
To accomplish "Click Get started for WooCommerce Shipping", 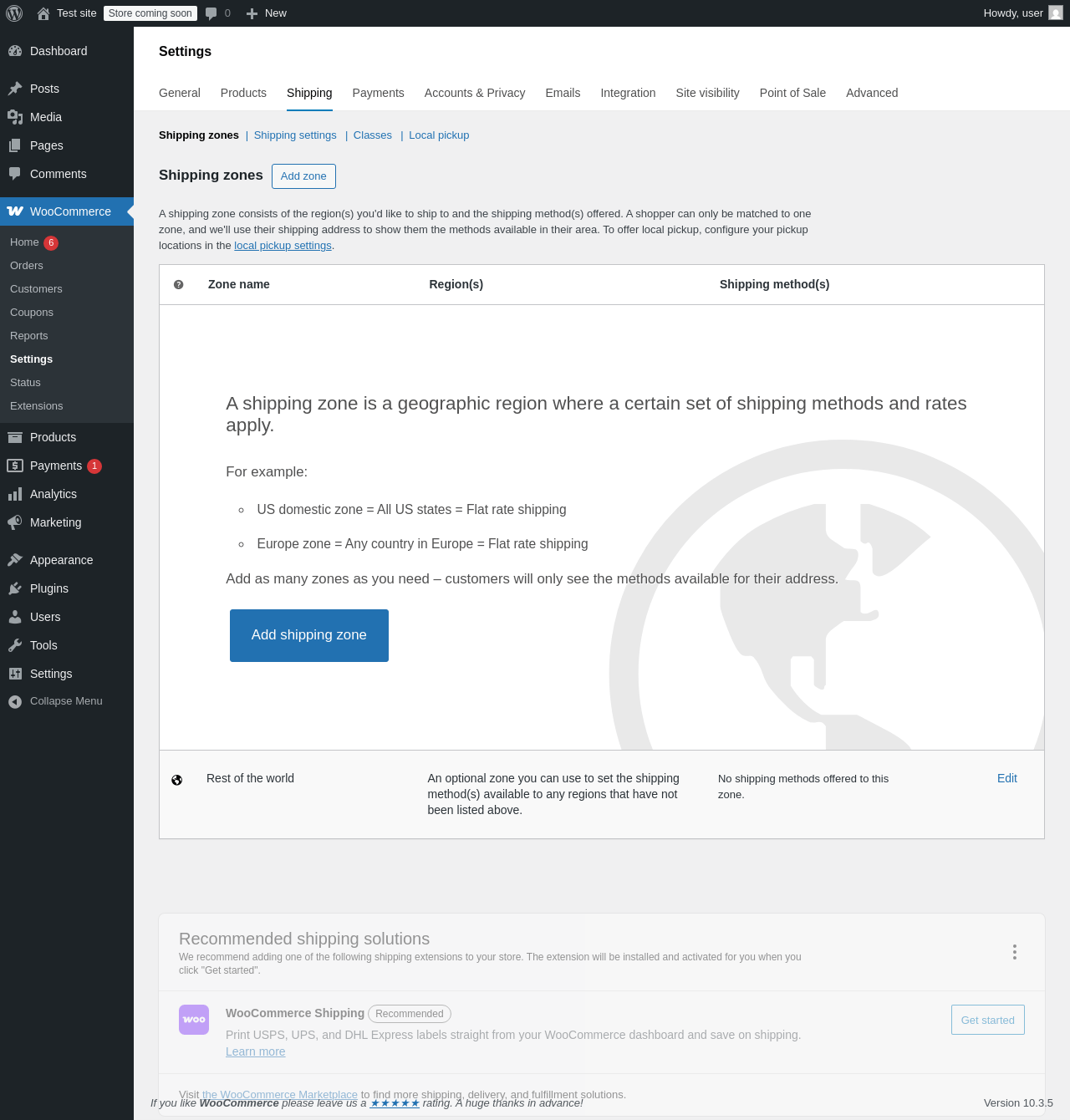I will pos(988,1020).
